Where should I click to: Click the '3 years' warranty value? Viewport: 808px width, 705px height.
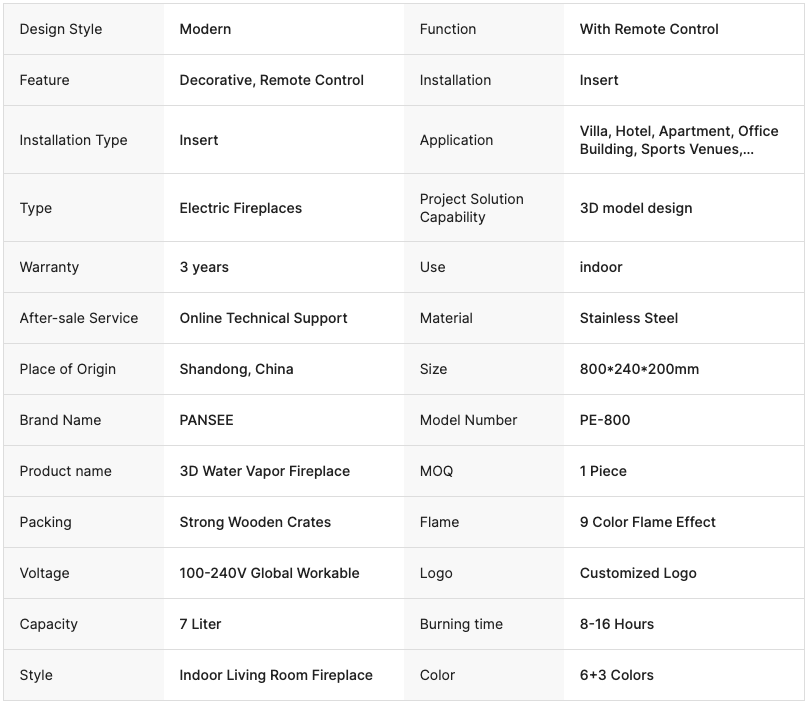(x=204, y=267)
